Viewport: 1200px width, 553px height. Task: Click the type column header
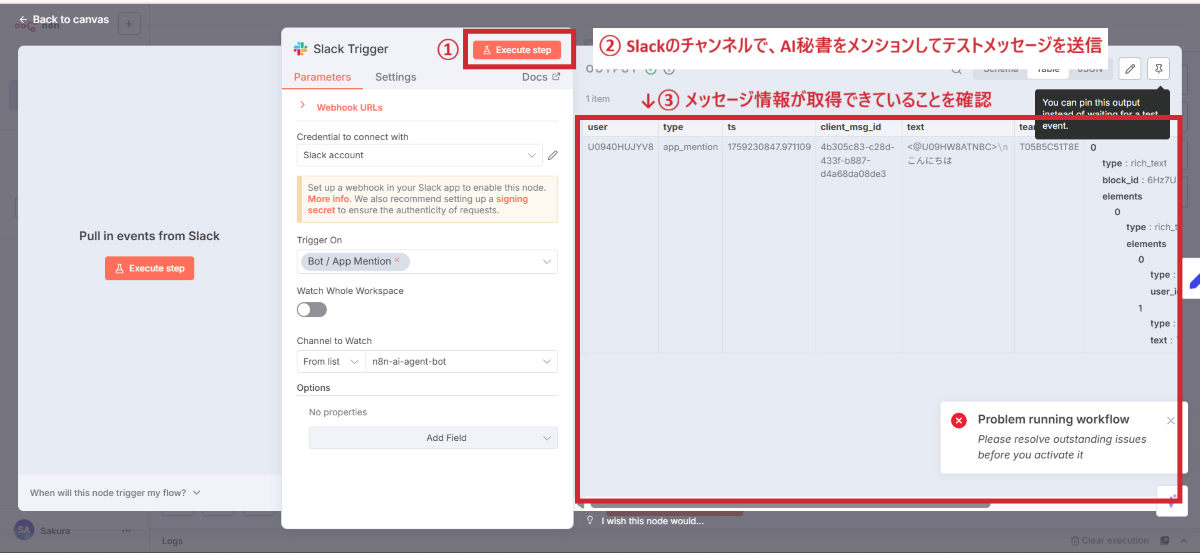pos(690,127)
